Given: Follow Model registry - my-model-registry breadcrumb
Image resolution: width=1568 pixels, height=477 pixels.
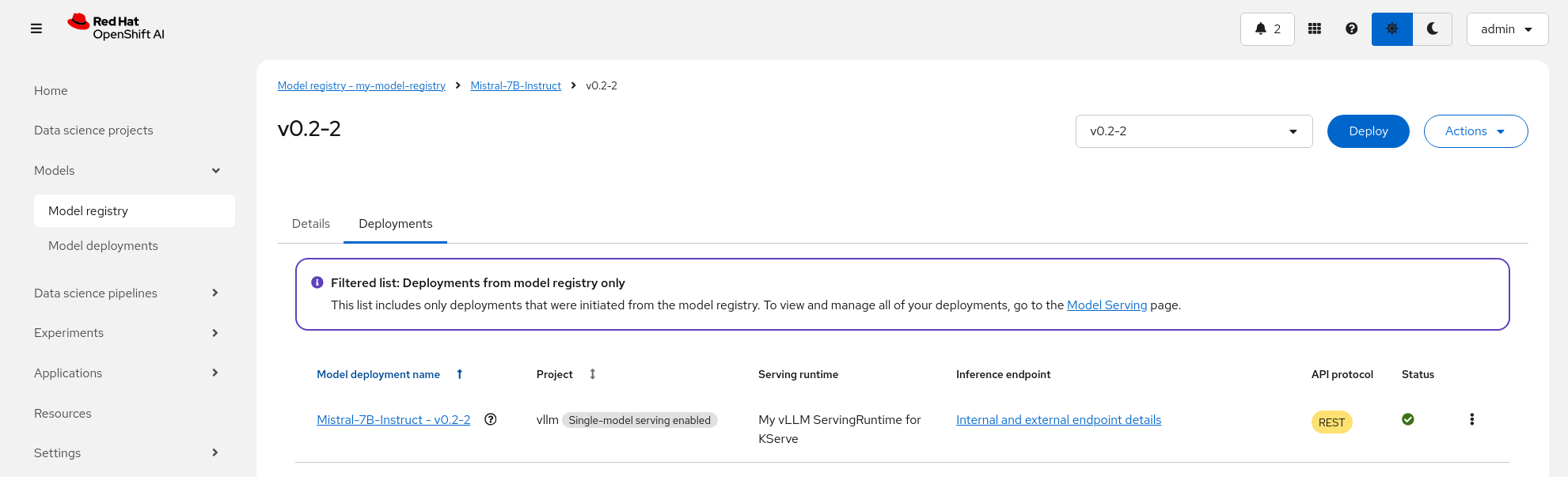Looking at the screenshot, I should pyautogui.click(x=362, y=85).
